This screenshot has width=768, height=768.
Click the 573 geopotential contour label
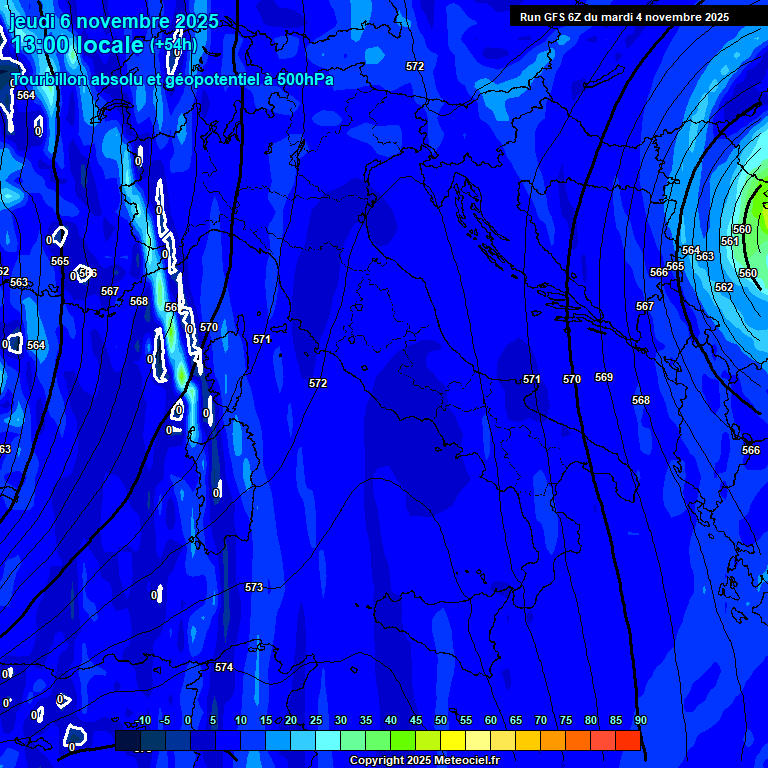point(254,587)
